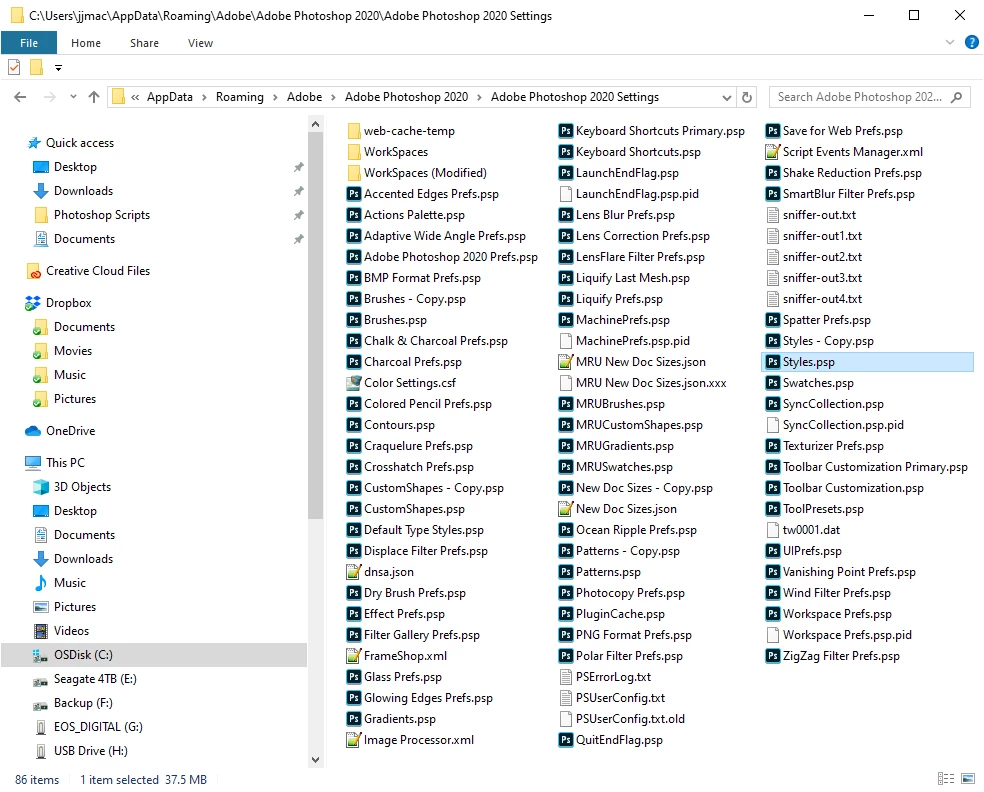Open the EOS_DIGITAL (G:) drive

(x=98, y=727)
